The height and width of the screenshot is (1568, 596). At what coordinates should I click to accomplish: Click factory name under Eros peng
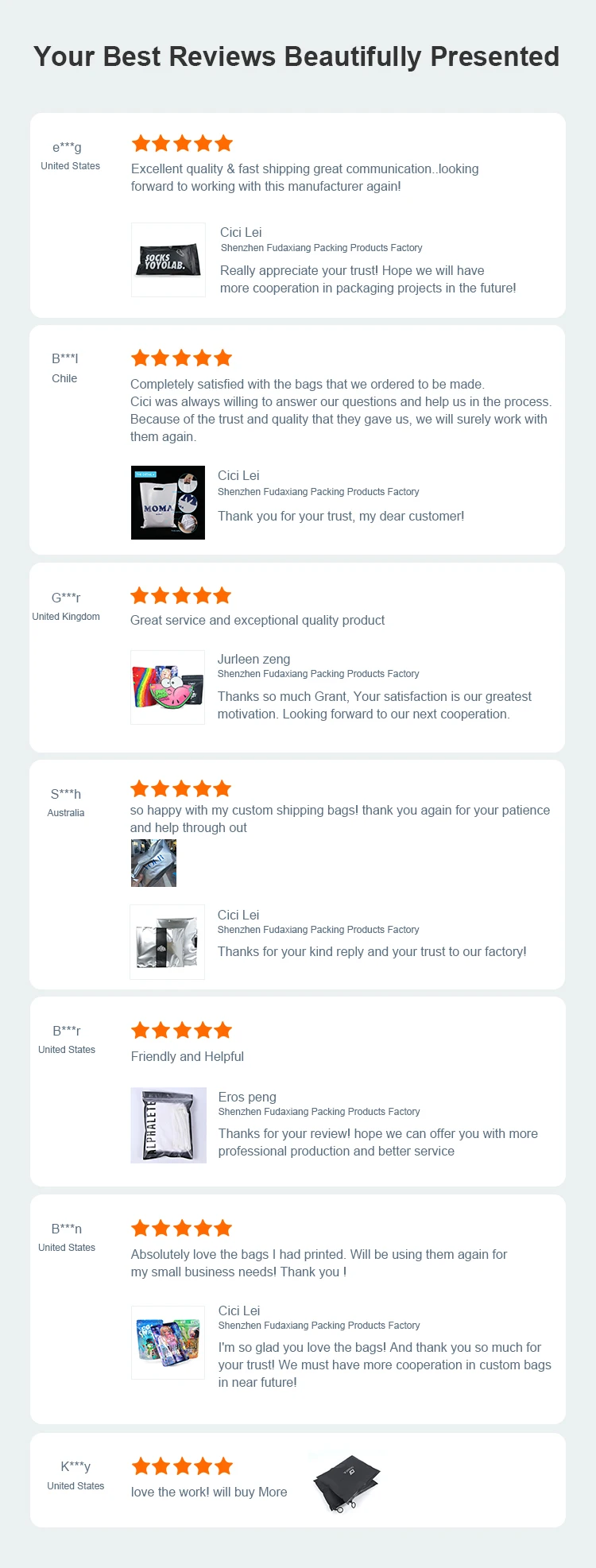coord(319,1112)
